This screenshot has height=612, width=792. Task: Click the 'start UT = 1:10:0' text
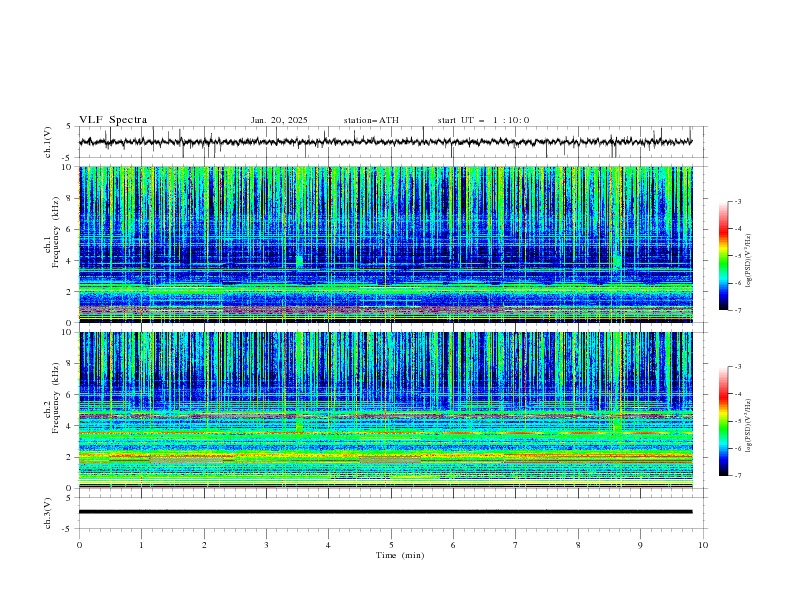pyautogui.click(x=483, y=120)
